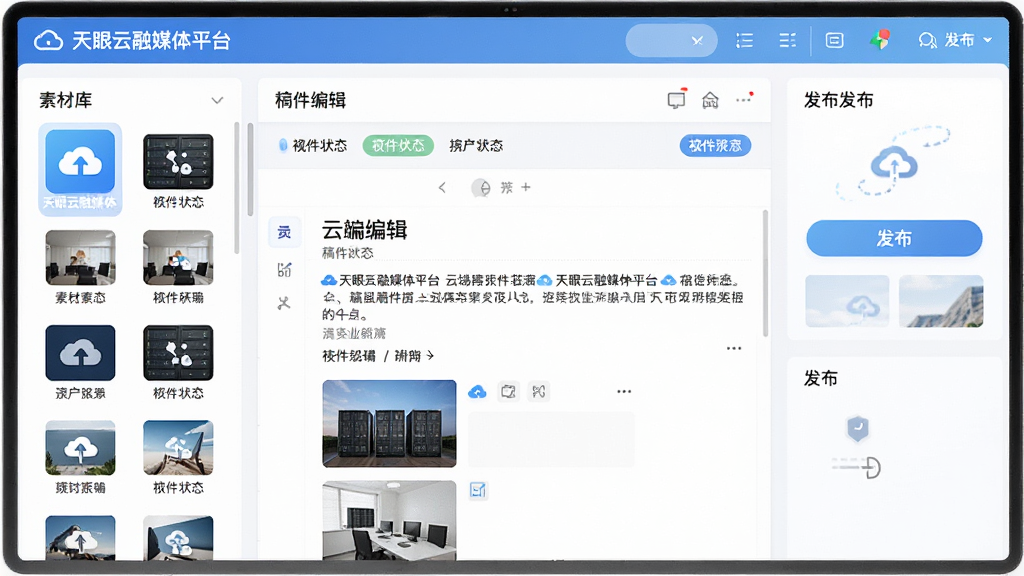The width and height of the screenshot is (1024, 576).
Task: Select the building preview thumbnail under 发布 button
Action: (941, 301)
